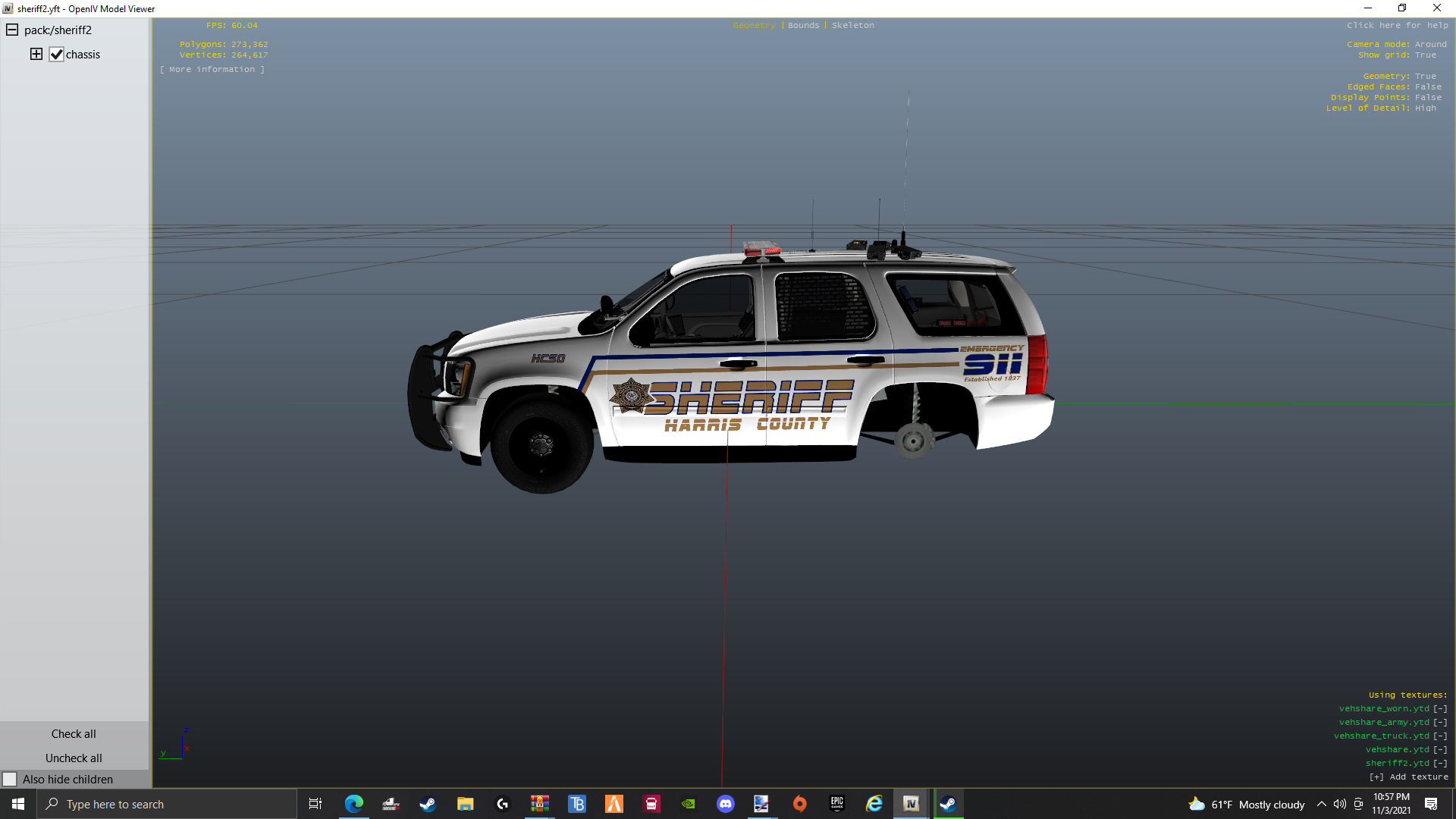Viewport: 1456px width, 819px height.
Task: Open Discord from the taskbar
Action: 725,804
